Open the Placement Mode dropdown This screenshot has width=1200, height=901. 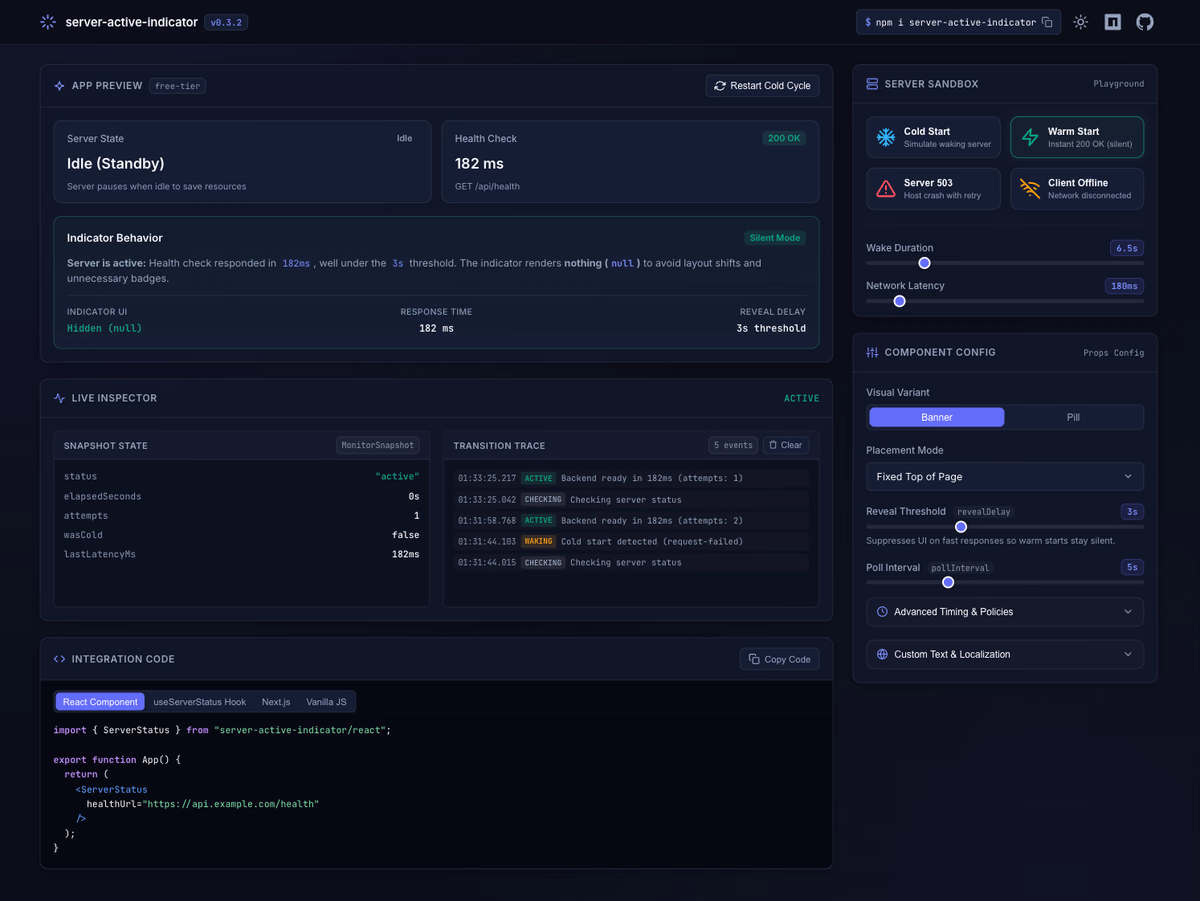point(1005,477)
